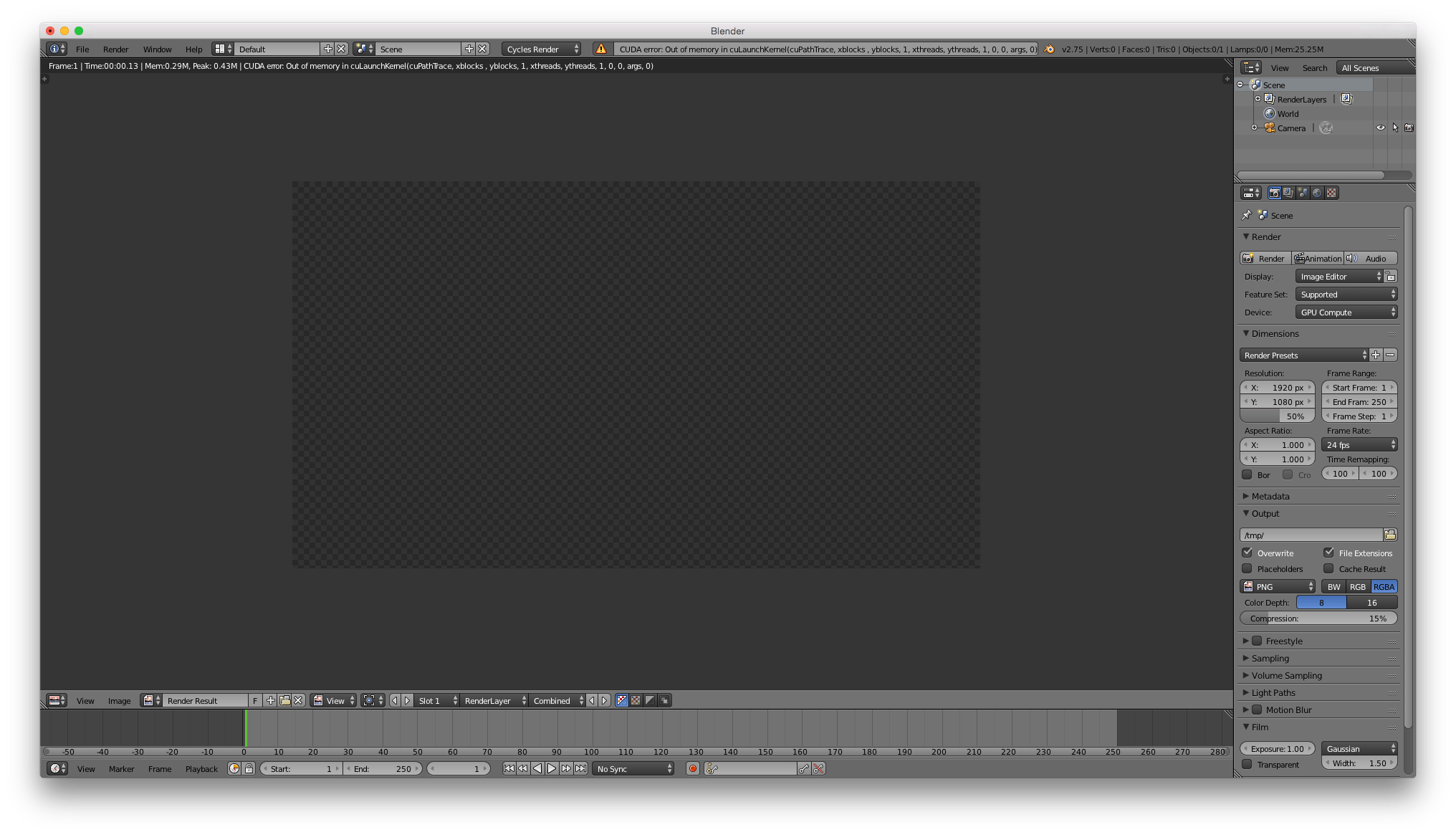Open the Render menu in the top bar
The width and height of the screenshot is (1456, 835).
click(x=115, y=49)
